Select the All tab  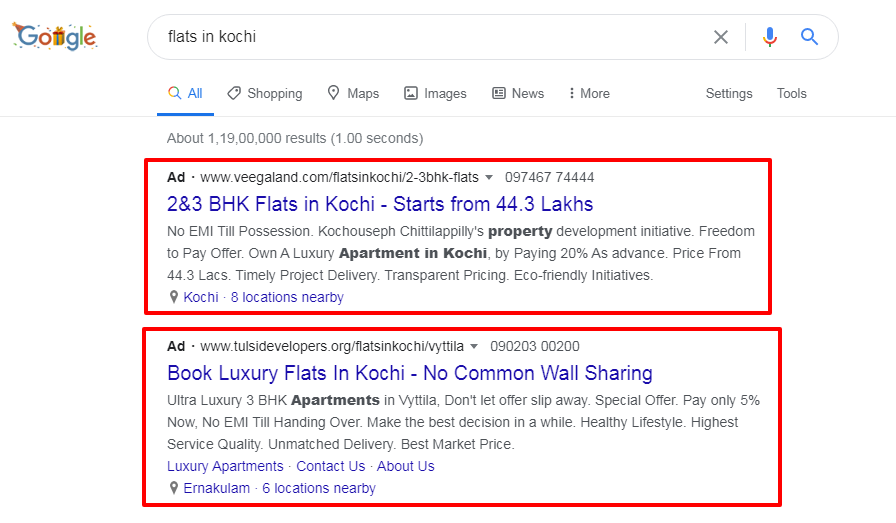[185, 93]
